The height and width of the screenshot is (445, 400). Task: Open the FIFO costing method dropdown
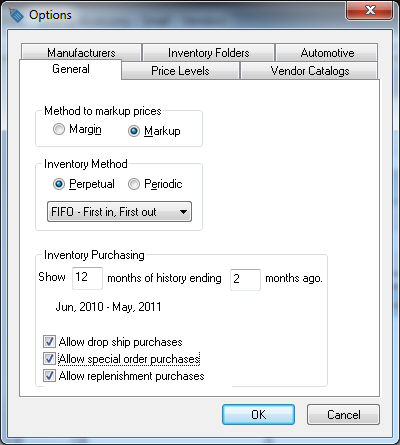coord(119,212)
